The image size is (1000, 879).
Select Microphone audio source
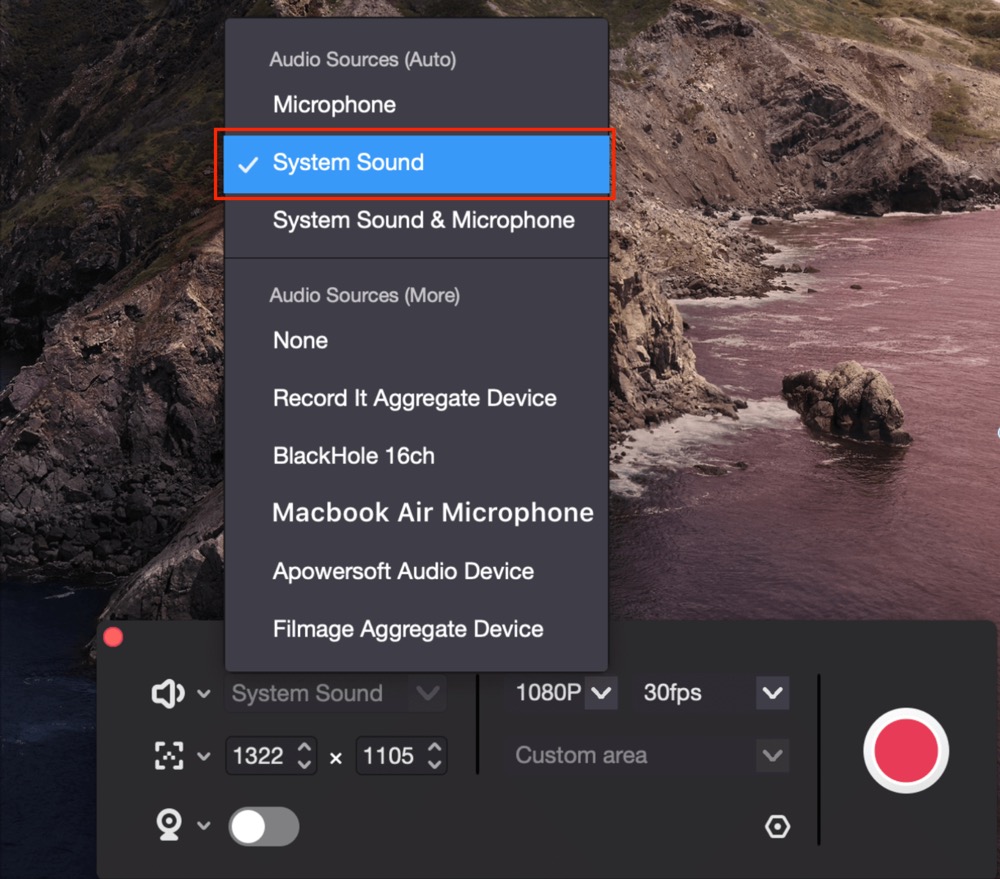(416, 105)
